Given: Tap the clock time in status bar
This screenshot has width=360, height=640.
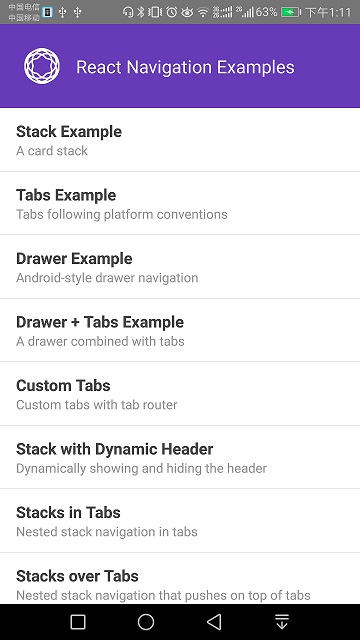Looking at the screenshot, I should (328, 12).
